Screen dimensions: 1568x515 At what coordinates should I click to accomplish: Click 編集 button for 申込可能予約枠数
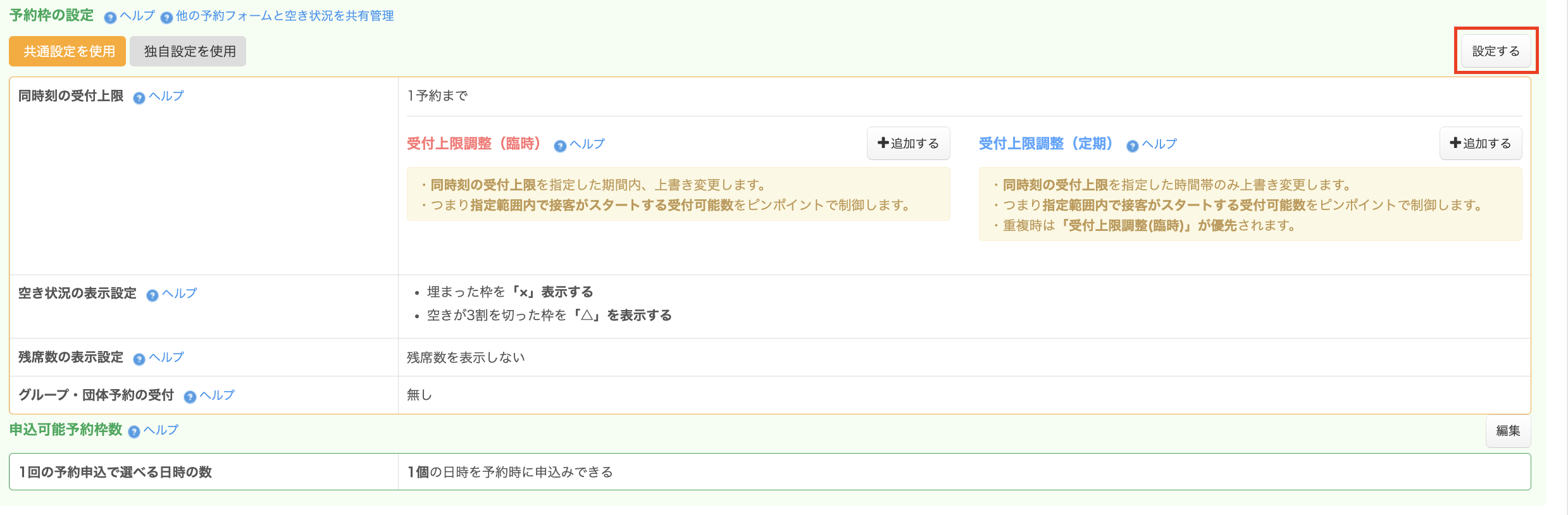(1508, 431)
